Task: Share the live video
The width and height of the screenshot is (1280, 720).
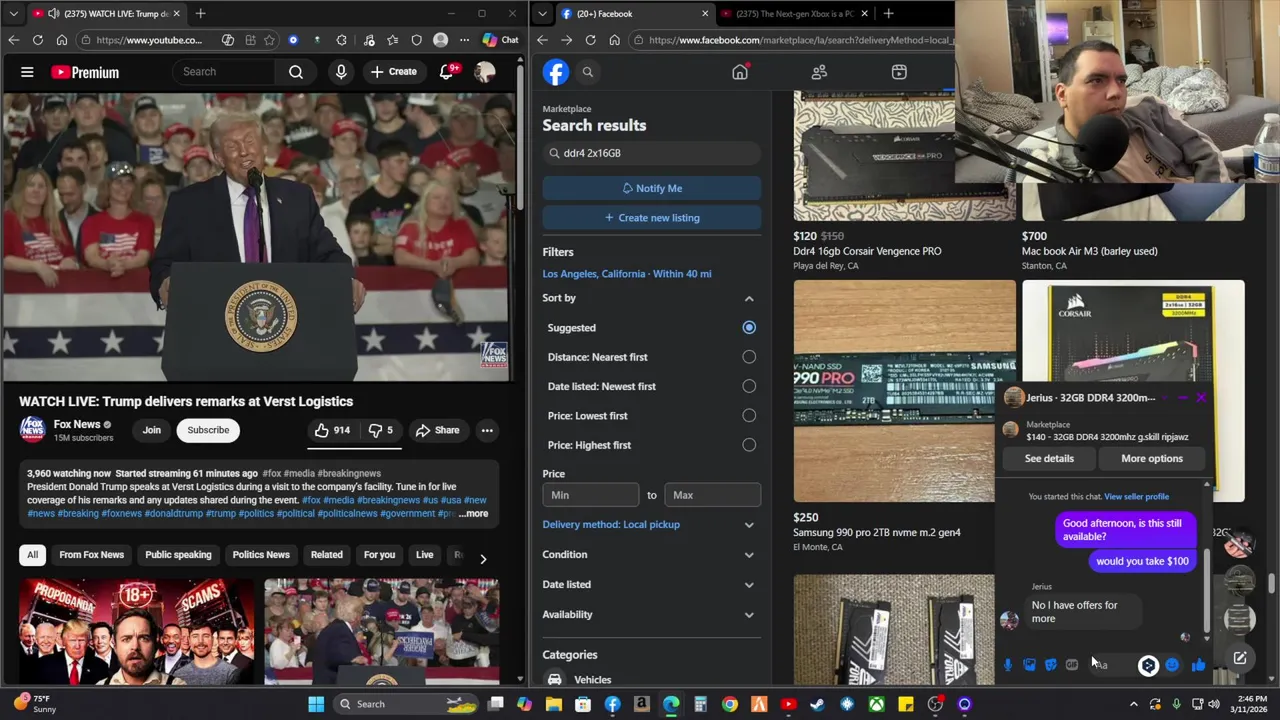Action: [437, 430]
